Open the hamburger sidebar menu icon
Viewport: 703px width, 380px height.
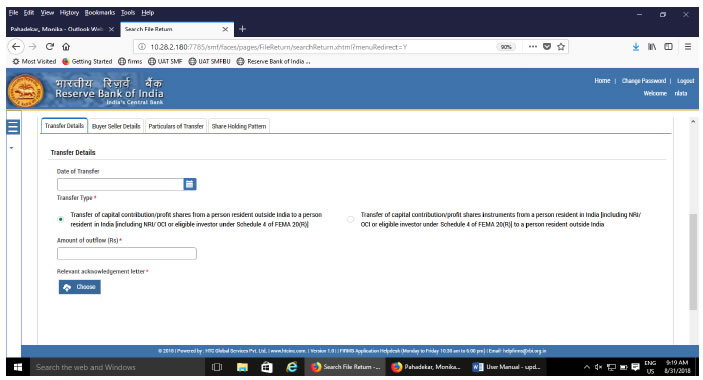click(x=13, y=127)
